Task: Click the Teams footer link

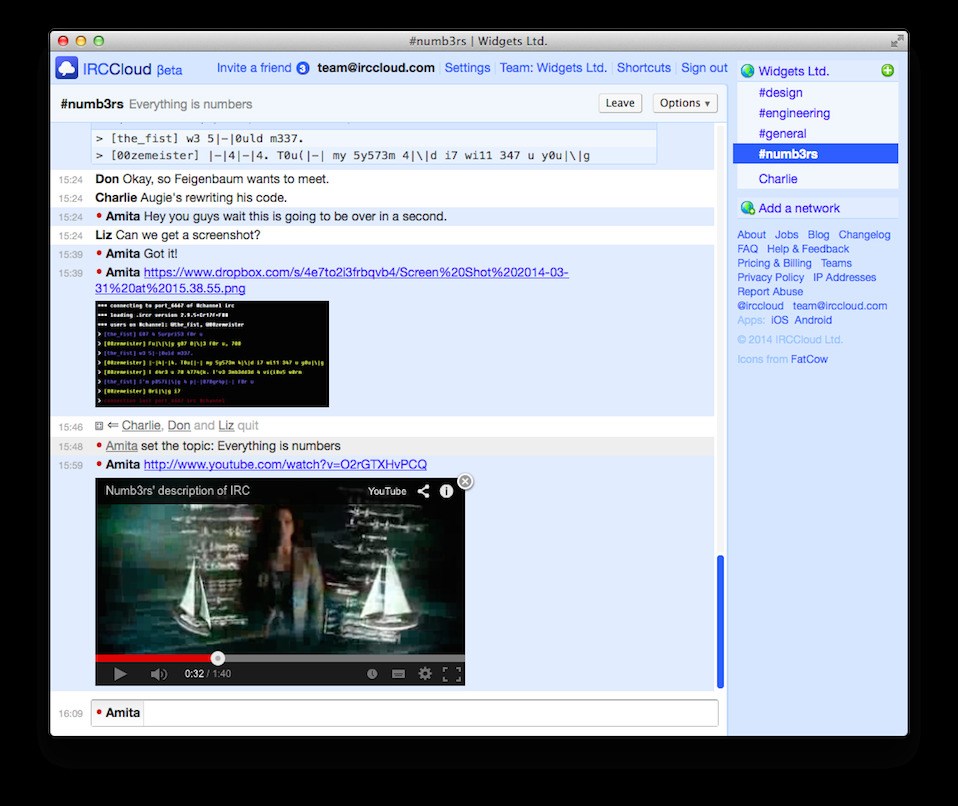Action: click(x=836, y=263)
